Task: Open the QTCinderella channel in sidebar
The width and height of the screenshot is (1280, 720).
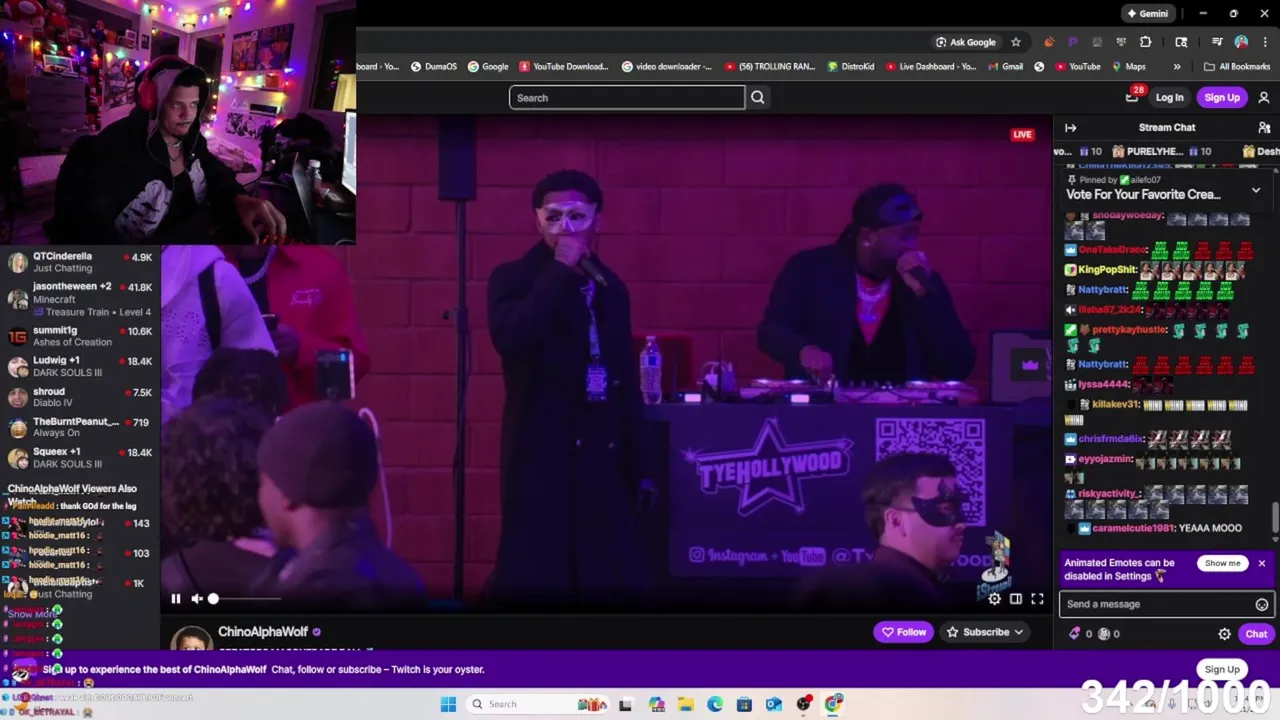Action: point(80,262)
